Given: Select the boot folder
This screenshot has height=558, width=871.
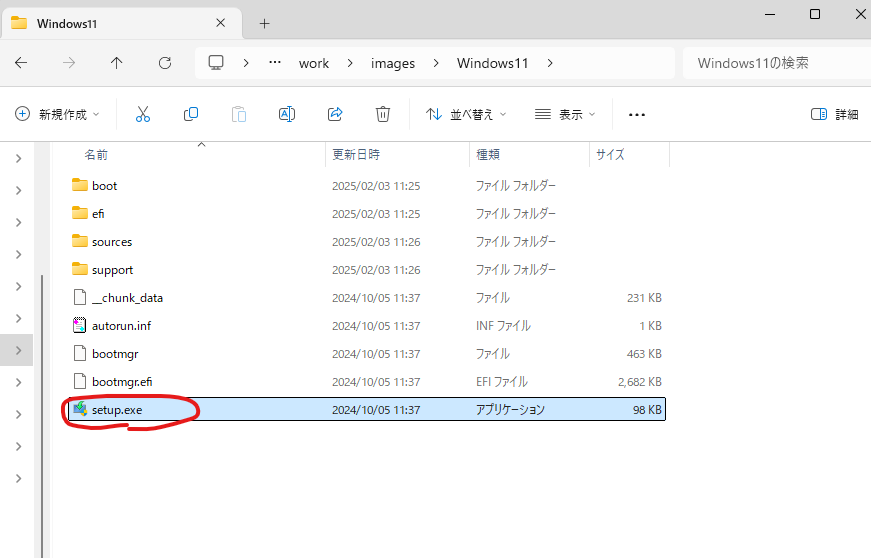Looking at the screenshot, I should coord(367,185).
